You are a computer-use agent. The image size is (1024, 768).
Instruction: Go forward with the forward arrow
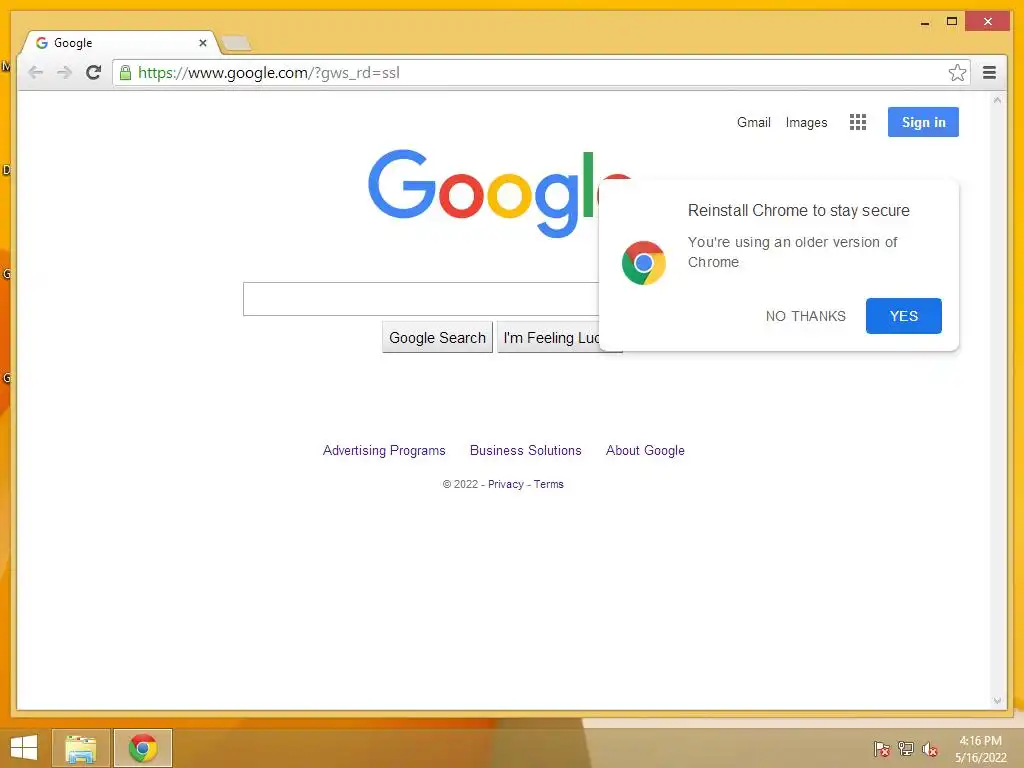pos(64,72)
